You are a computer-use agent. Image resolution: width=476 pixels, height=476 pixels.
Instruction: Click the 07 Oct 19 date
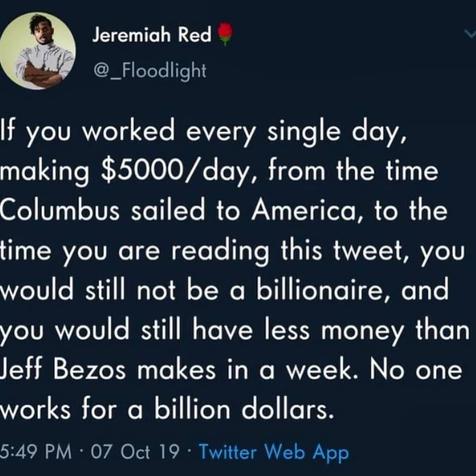135,452
